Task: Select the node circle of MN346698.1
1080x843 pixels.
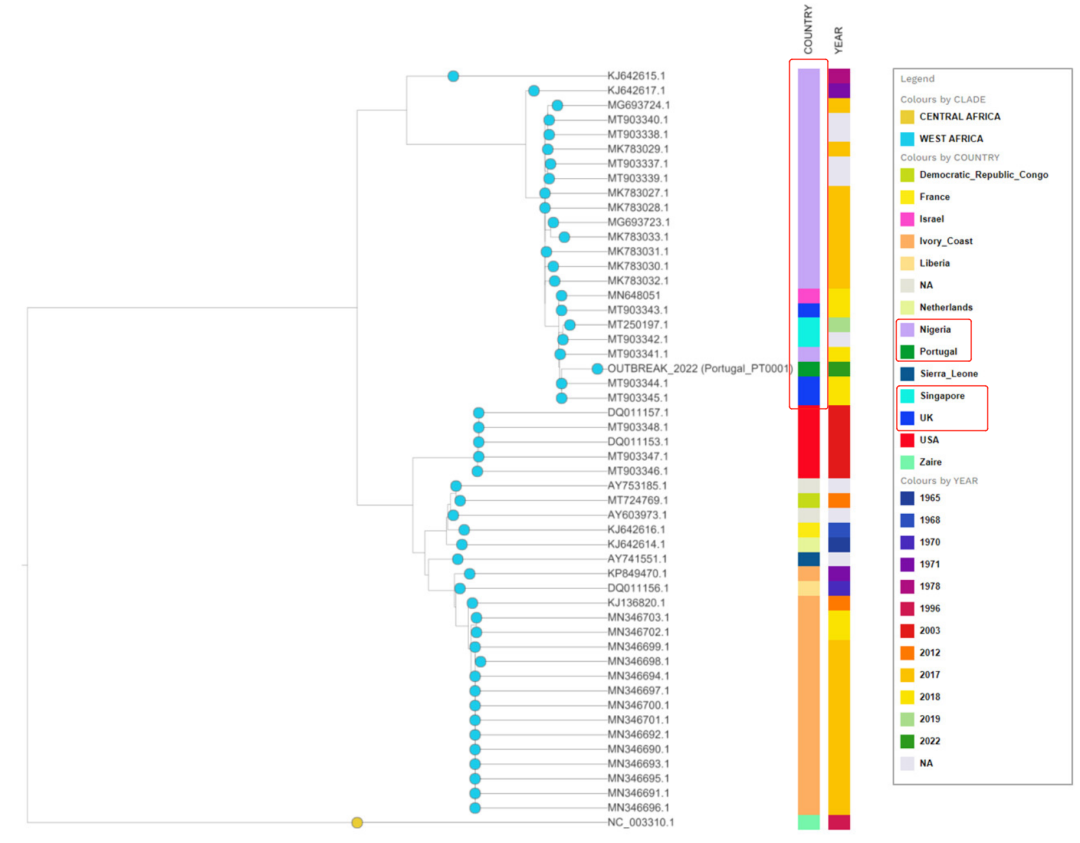Action: coord(480,662)
